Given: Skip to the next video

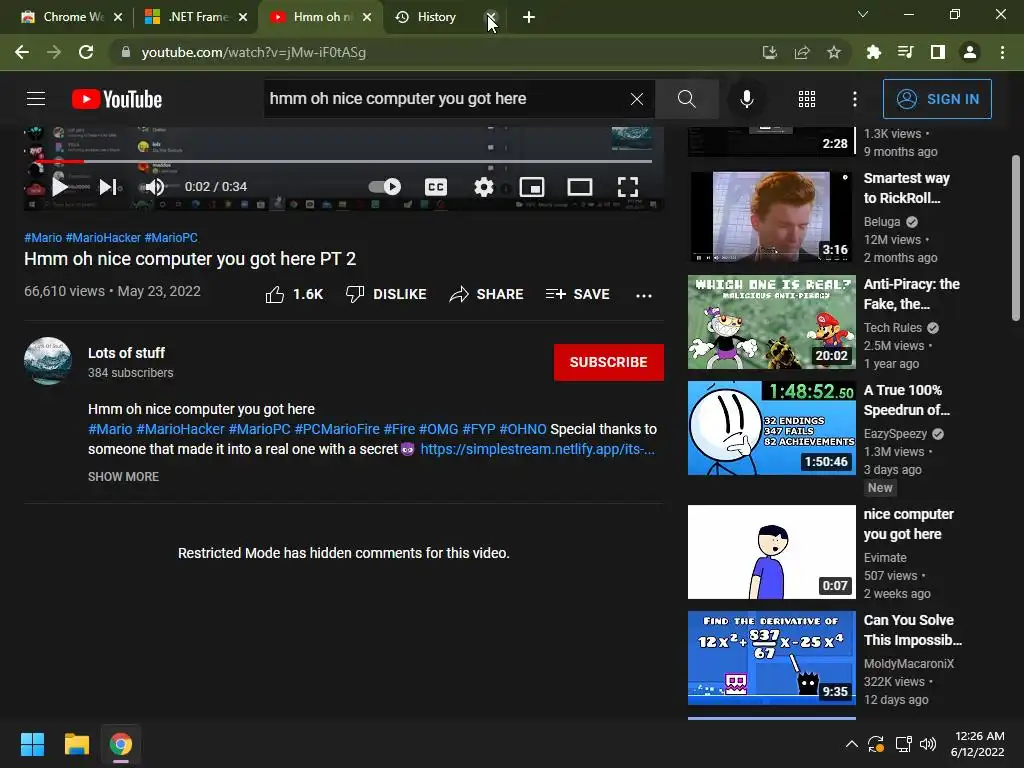Looking at the screenshot, I should pos(108,187).
